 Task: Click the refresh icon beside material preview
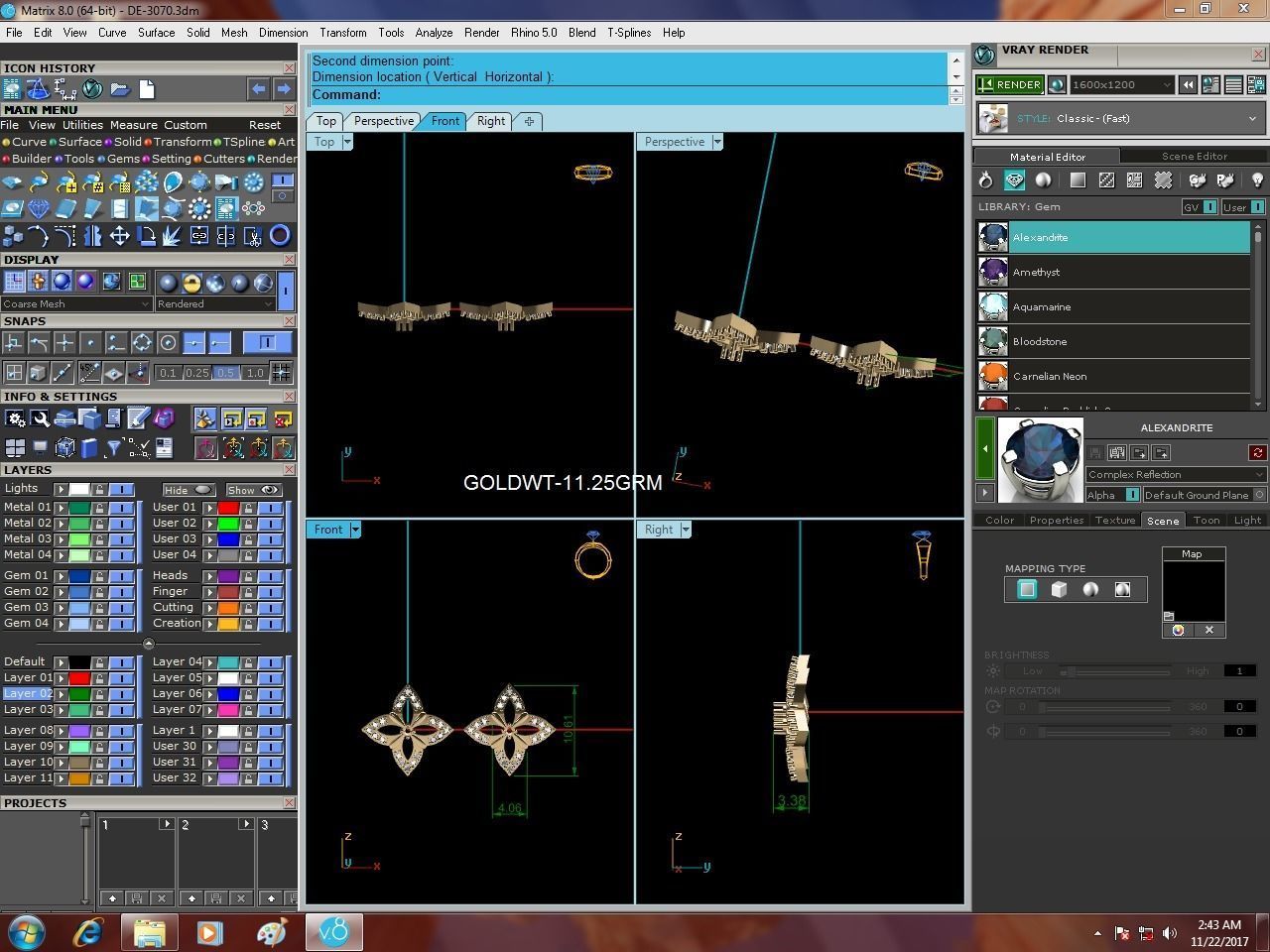pyautogui.click(x=1258, y=453)
